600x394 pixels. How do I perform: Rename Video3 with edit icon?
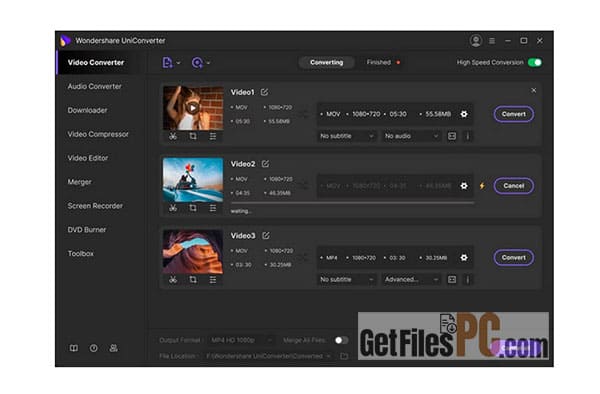pyautogui.click(x=266, y=236)
